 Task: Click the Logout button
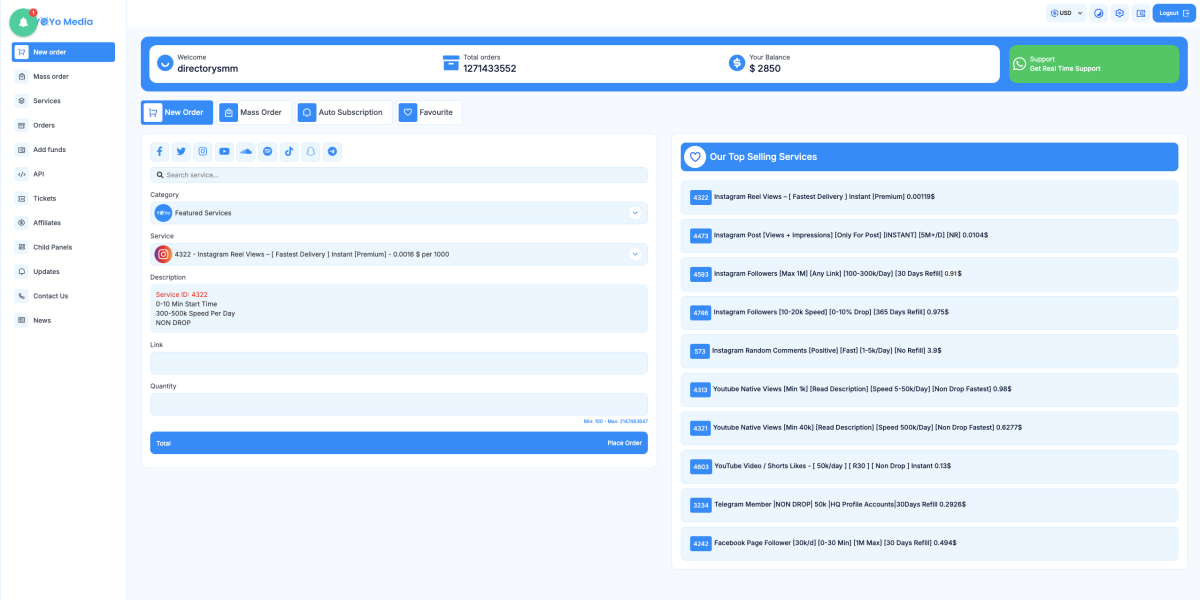(x=1172, y=13)
